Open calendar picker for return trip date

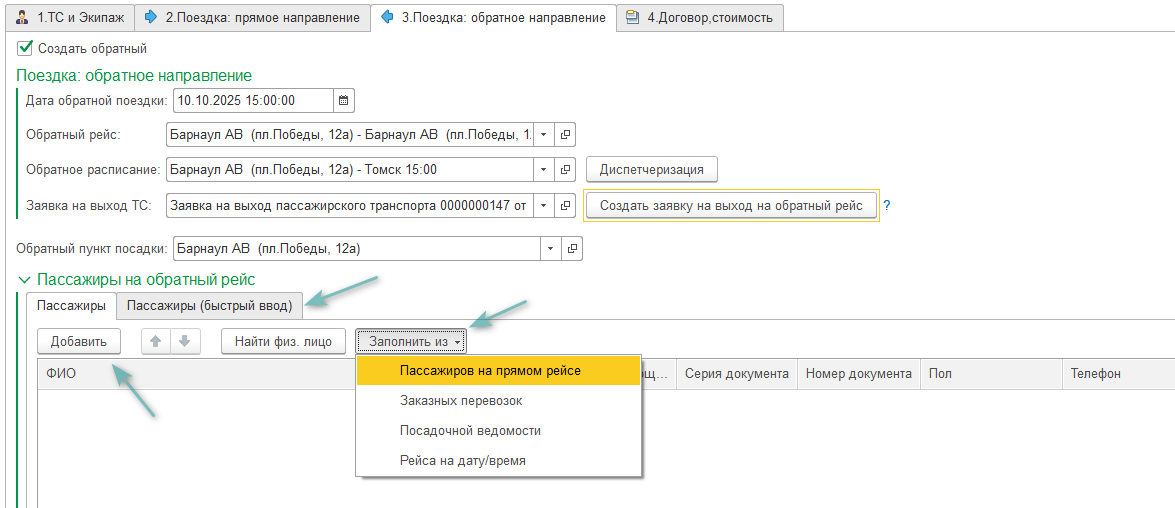coord(344,101)
